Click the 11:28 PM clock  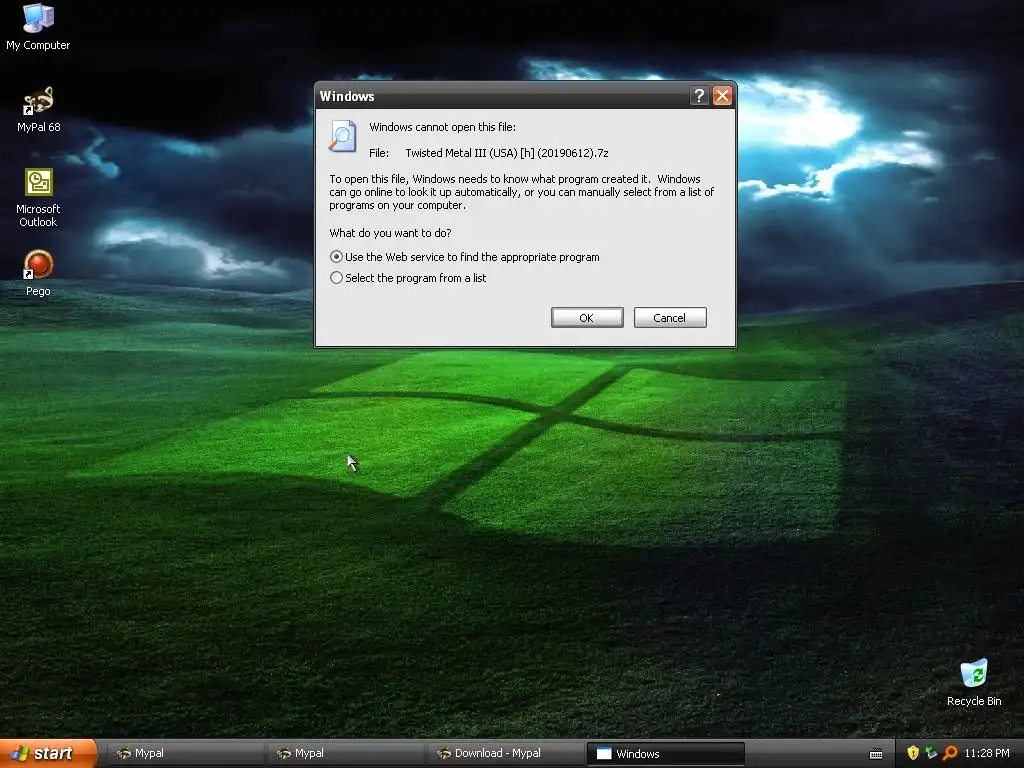986,753
